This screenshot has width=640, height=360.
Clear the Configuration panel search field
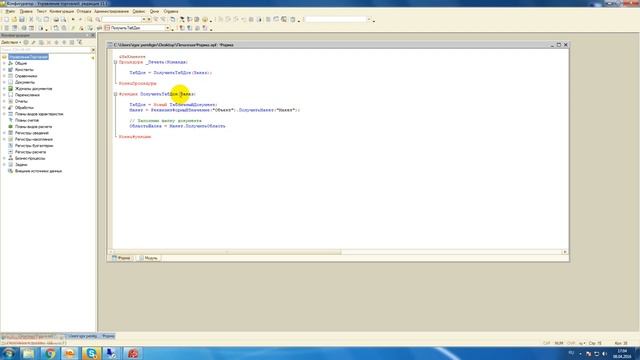[x=93, y=50]
